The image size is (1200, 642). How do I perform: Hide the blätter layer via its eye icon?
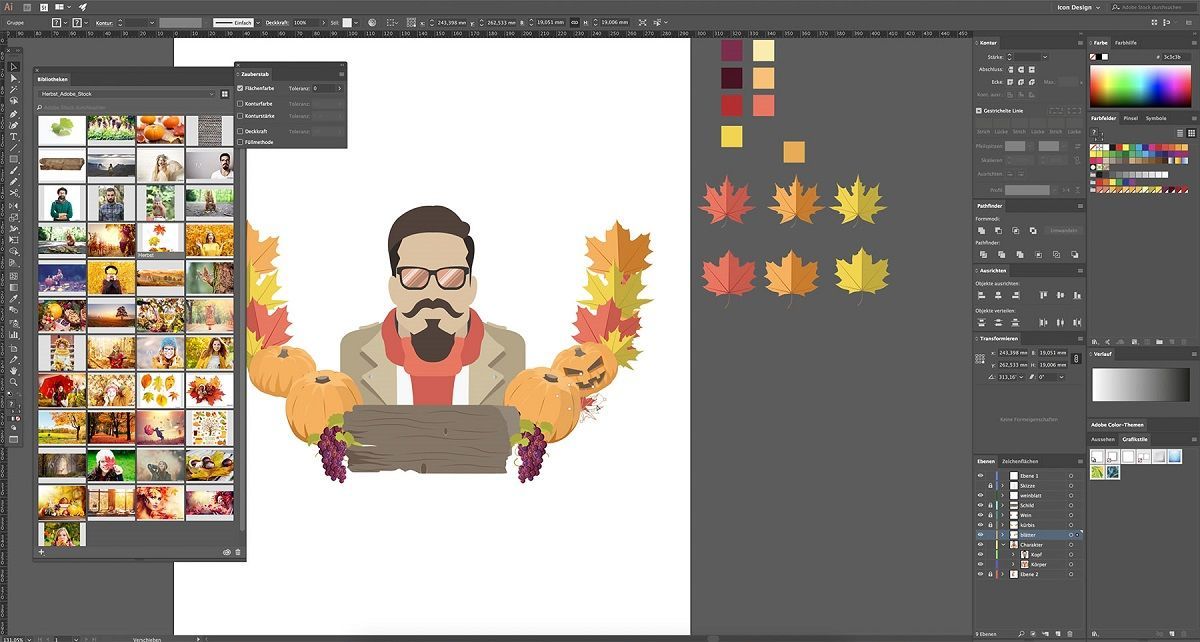980,535
